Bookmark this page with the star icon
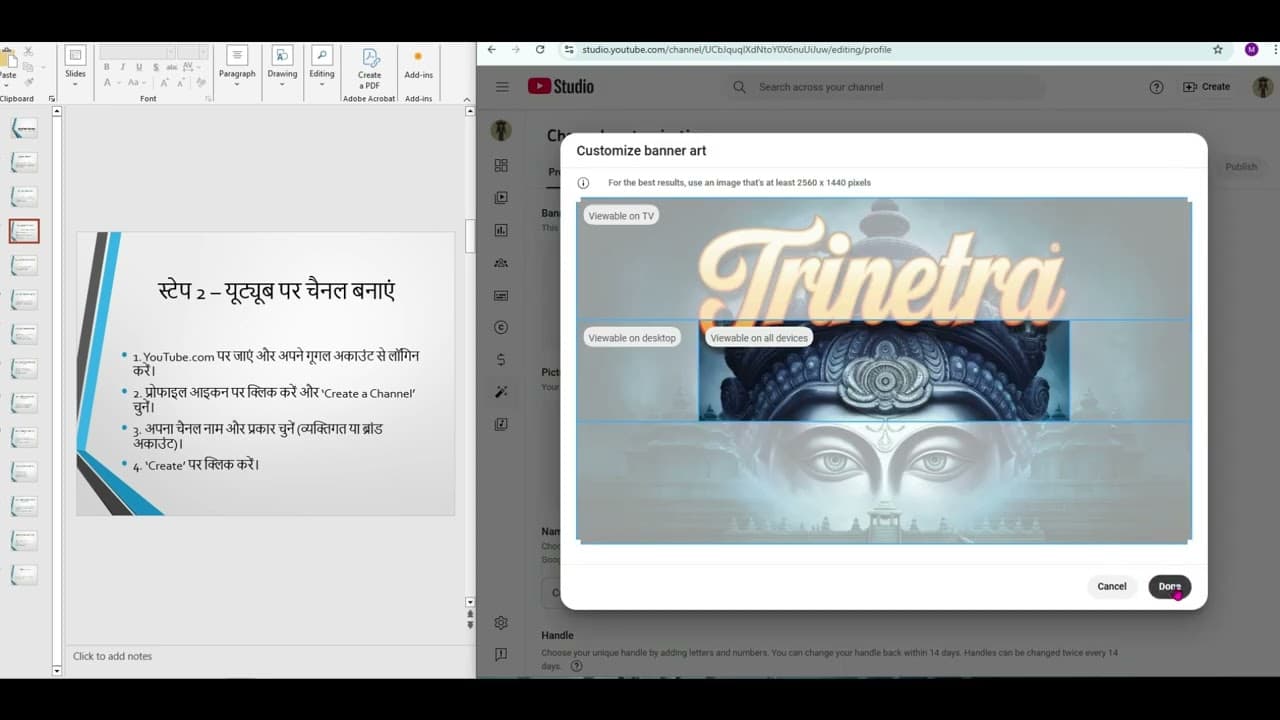Image resolution: width=1280 pixels, height=720 pixels. (x=1218, y=49)
